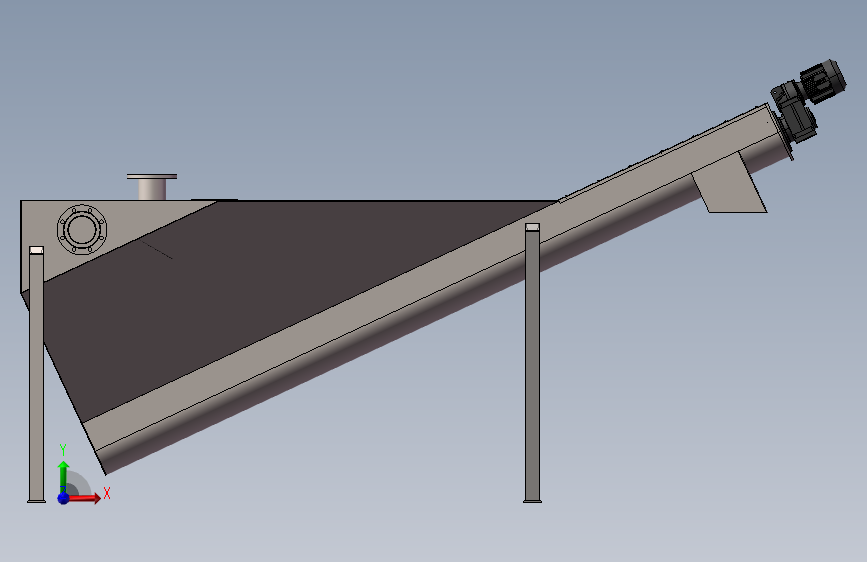Click the 'X' axis label text
The image size is (867, 562).
pyautogui.click(x=107, y=493)
